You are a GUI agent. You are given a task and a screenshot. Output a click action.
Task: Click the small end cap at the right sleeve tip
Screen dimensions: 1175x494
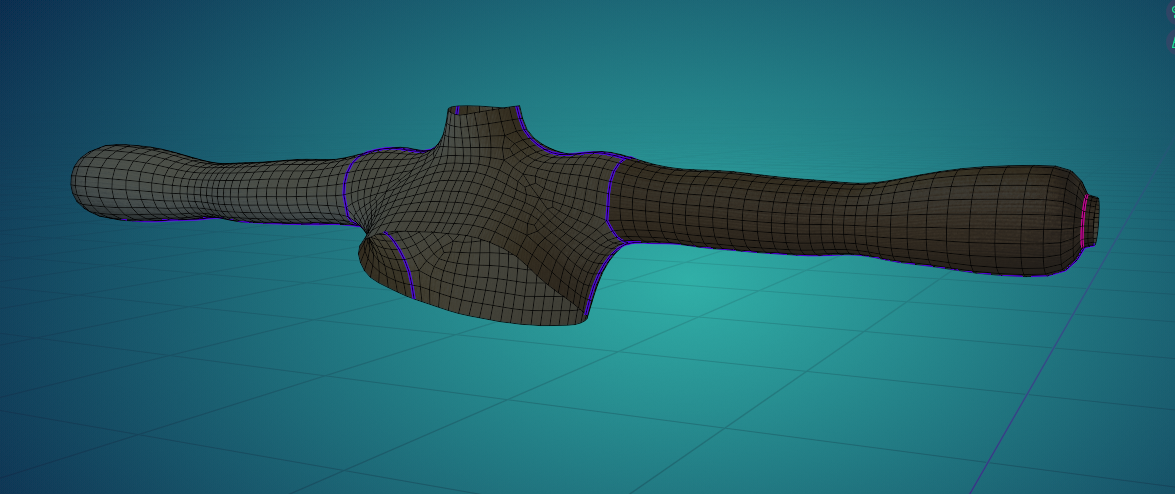pyautogui.click(x=1094, y=220)
